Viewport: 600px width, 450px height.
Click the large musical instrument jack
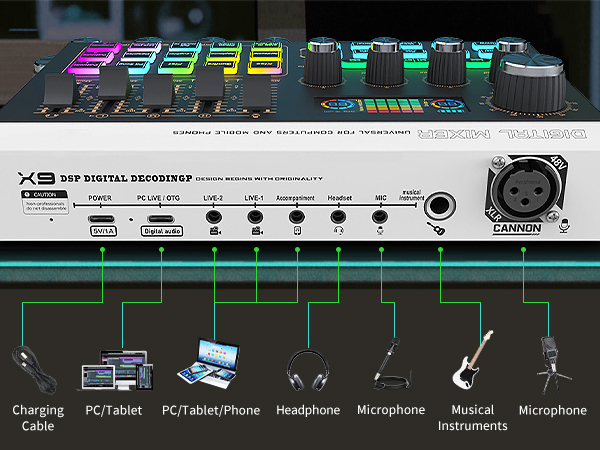coord(440,206)
